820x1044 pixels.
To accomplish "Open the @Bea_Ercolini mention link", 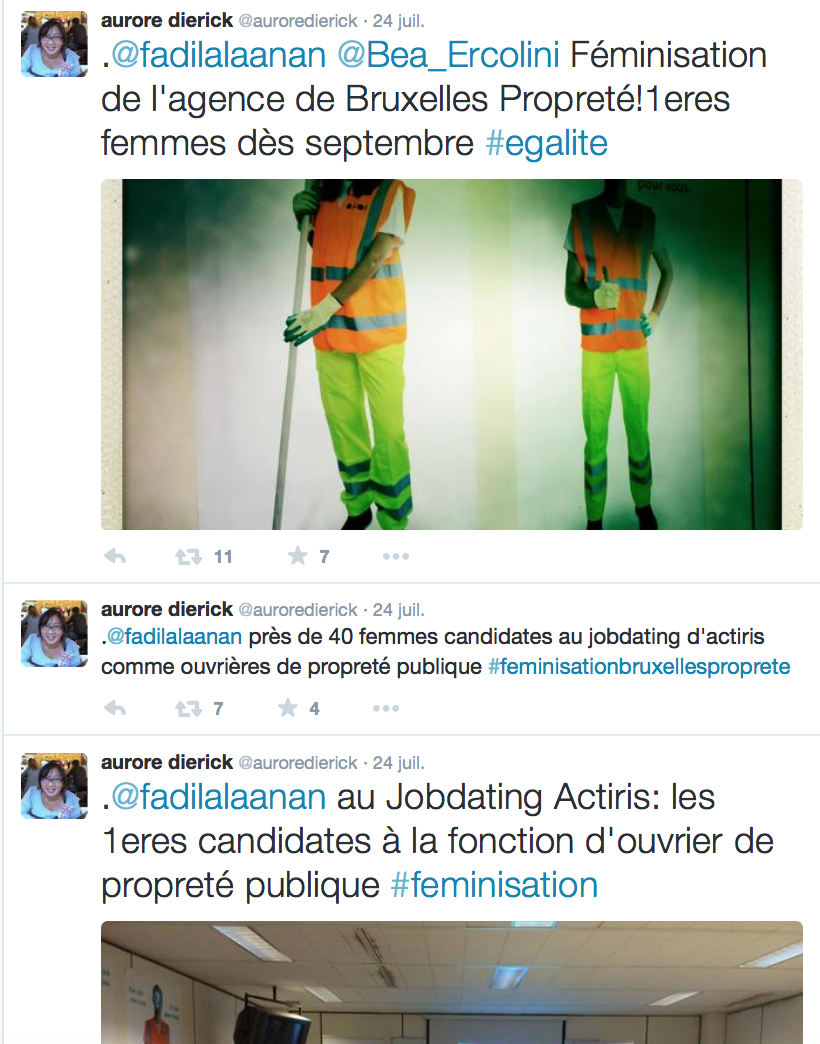I will pos(448,55).
